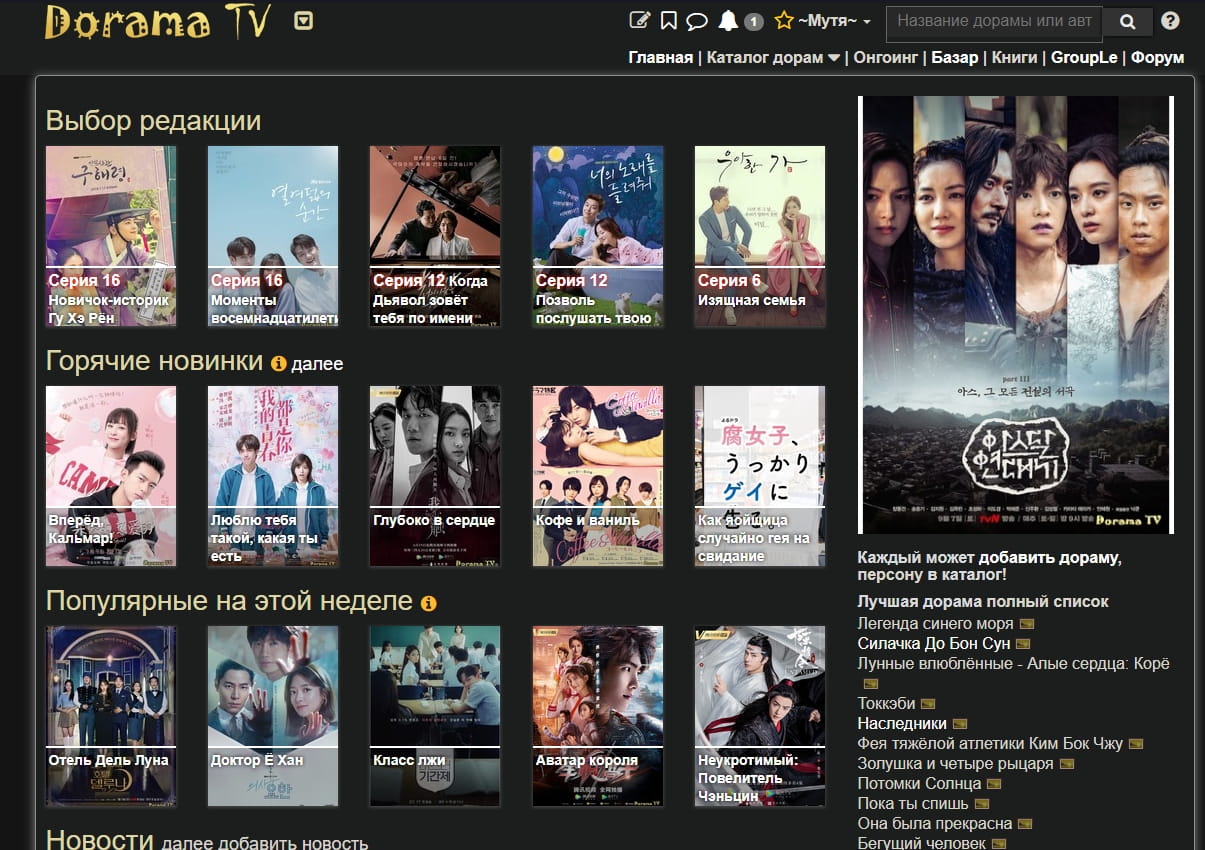Viewport: 1205px width, 850px height.
Task: Open the notifications bell icon
Action: pyautogui.click(x=728, y=20)
